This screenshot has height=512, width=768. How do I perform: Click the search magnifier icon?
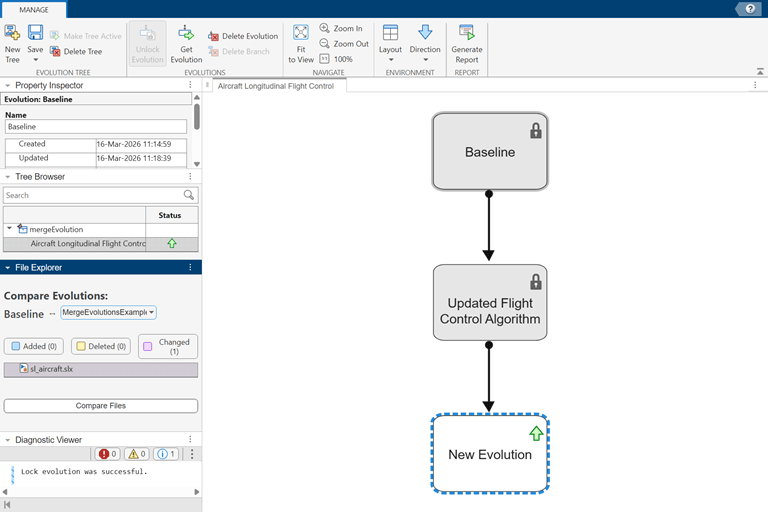[x=189, y=195]
